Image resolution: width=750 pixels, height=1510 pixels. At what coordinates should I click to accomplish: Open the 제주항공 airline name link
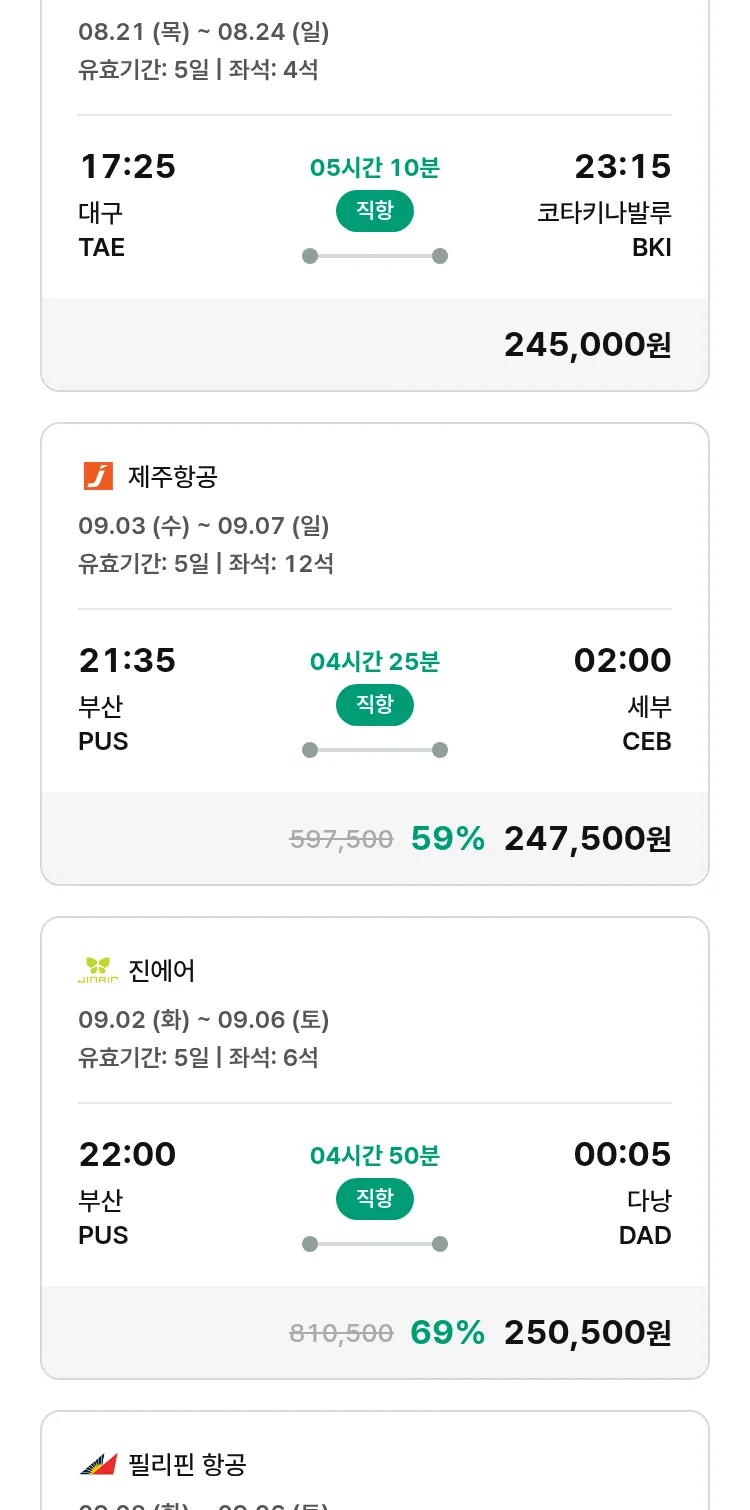pyautogui.click(x=173, y=477)
